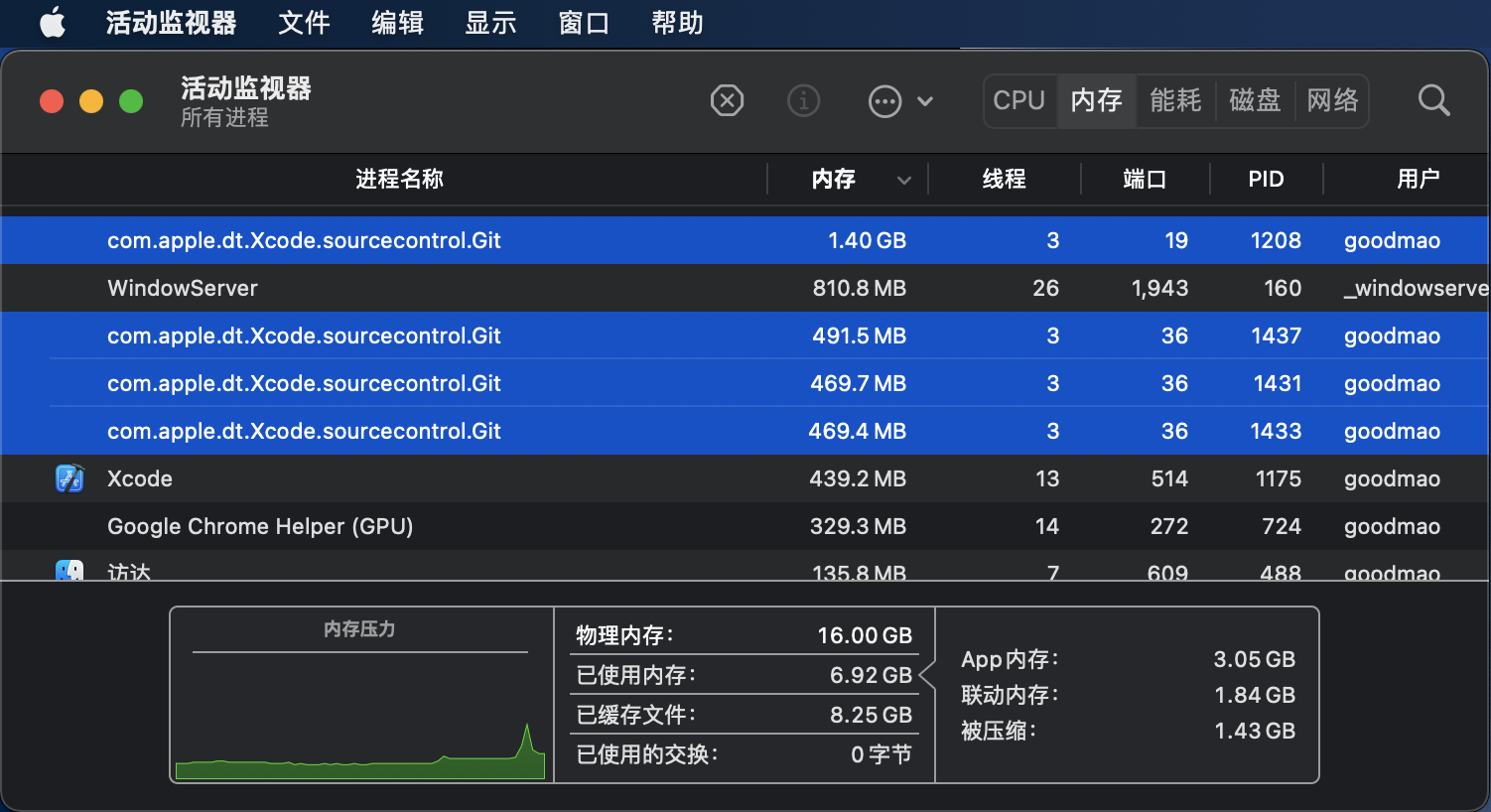1491x812 pixels.
Task: Click the _windowserver user cell
Action: [x=1416, y=288]
